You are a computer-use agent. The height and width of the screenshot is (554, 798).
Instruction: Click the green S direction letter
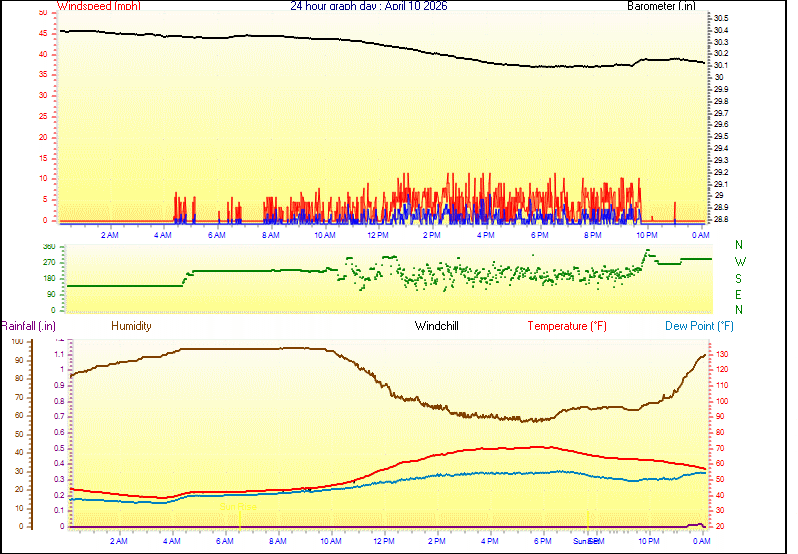(739, 279)
